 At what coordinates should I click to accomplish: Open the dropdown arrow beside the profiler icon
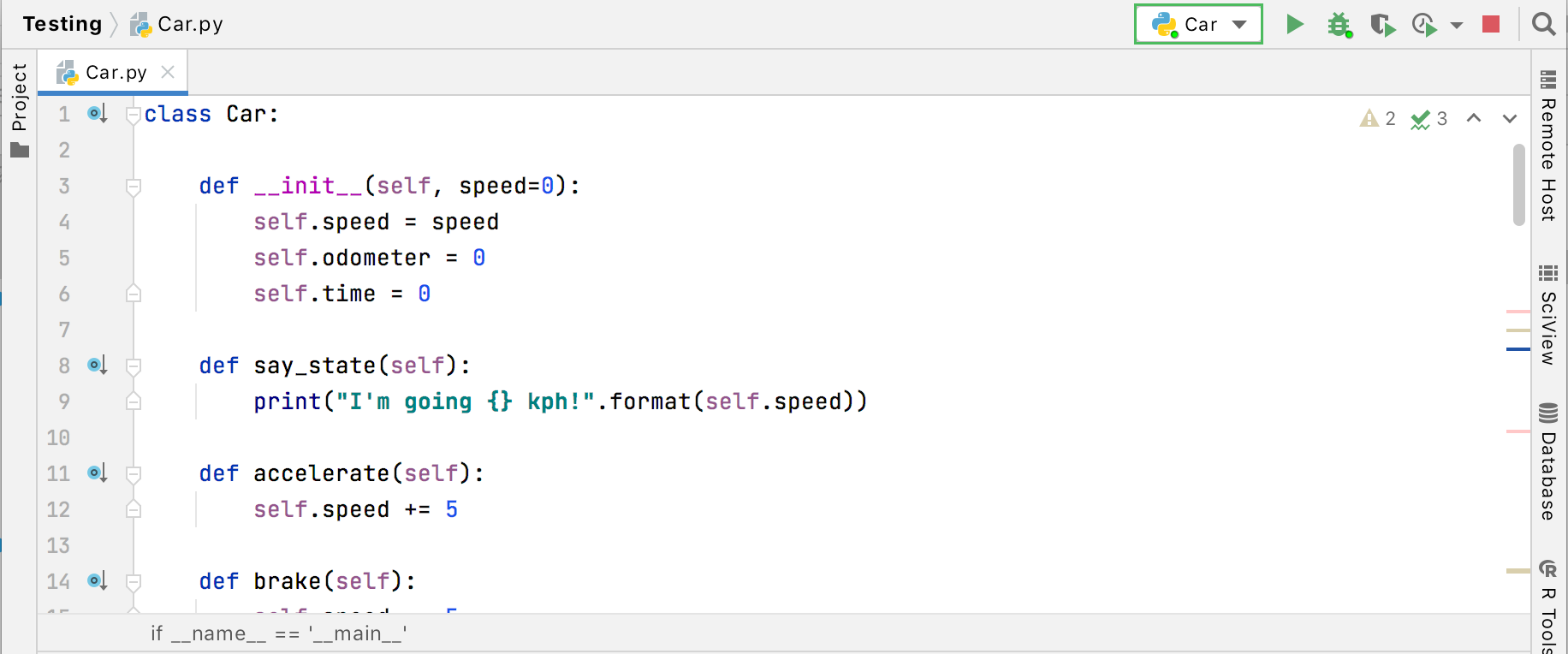1457,25
